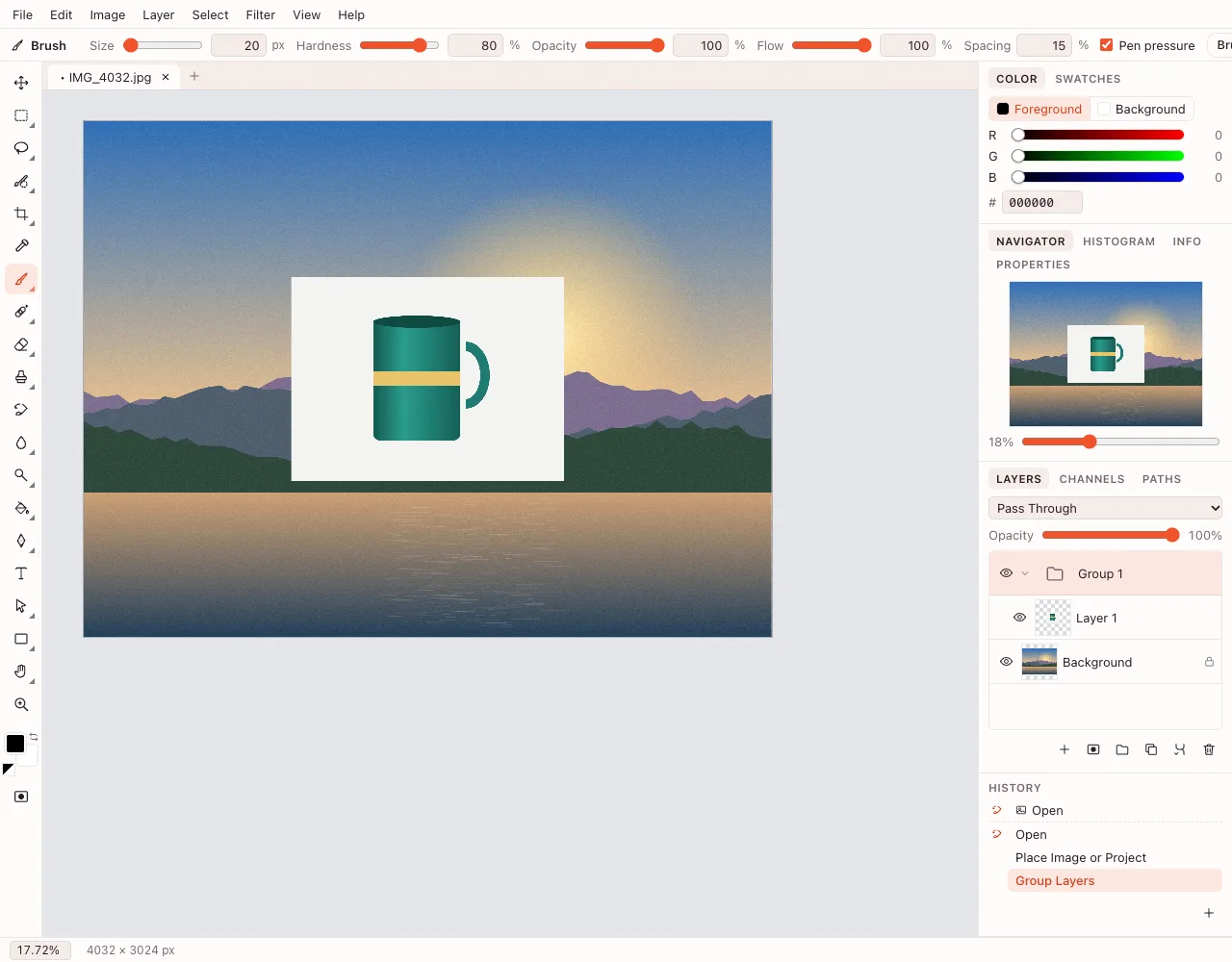Hide Layer 1 visibility eye
Image resolution: width=1232 pixels, height=962 pixels.
[1019, 618]
